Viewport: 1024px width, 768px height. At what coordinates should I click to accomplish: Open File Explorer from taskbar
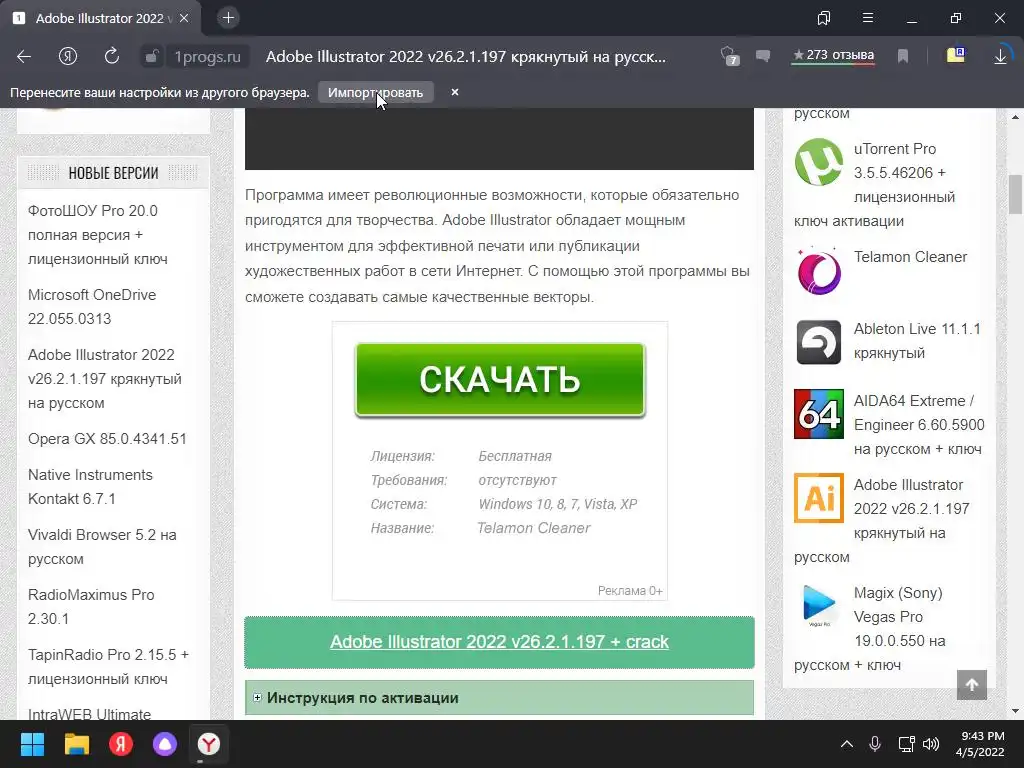coord(76,744)
